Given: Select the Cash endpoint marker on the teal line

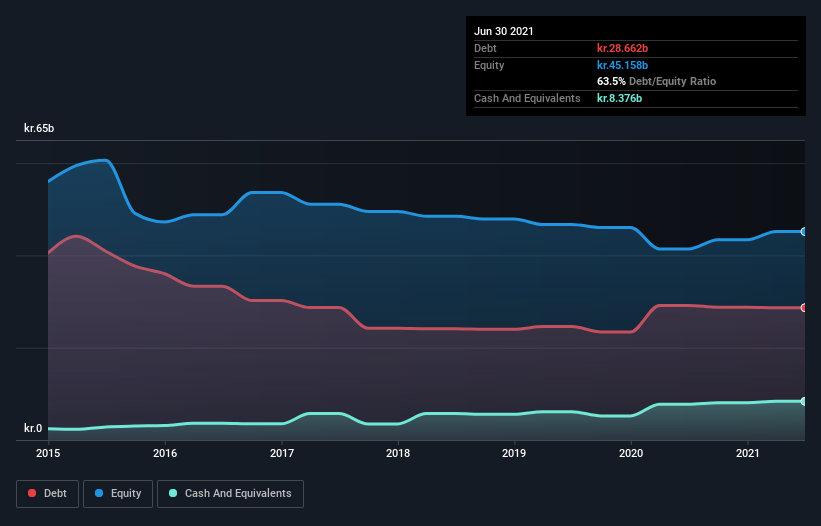Looking at the screenshot, I should point(804,401).
